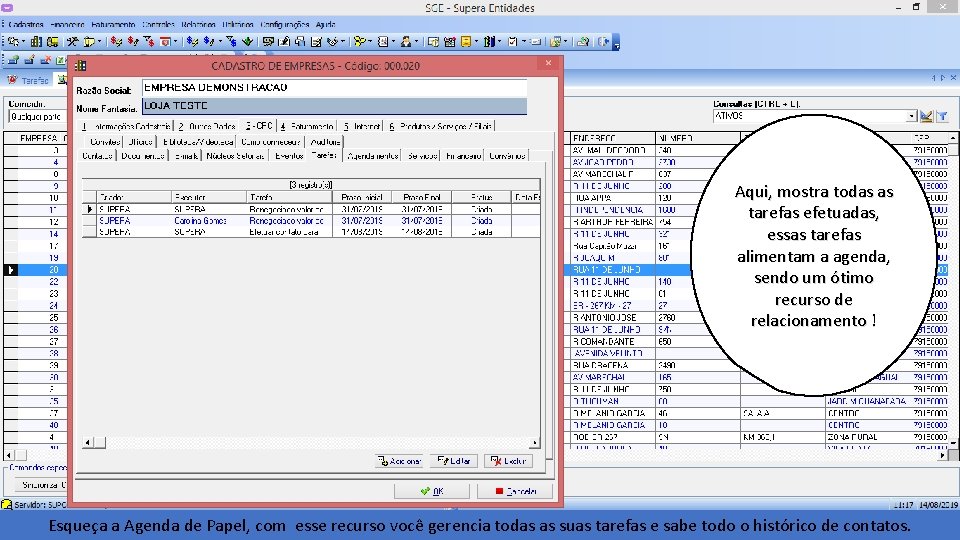Click the green down-arrow icon in the toolbar

(248, 42)
